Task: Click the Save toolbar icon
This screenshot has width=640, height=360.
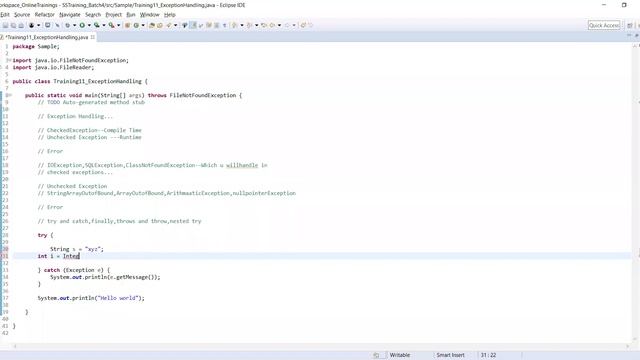Action: coord(5,25)
